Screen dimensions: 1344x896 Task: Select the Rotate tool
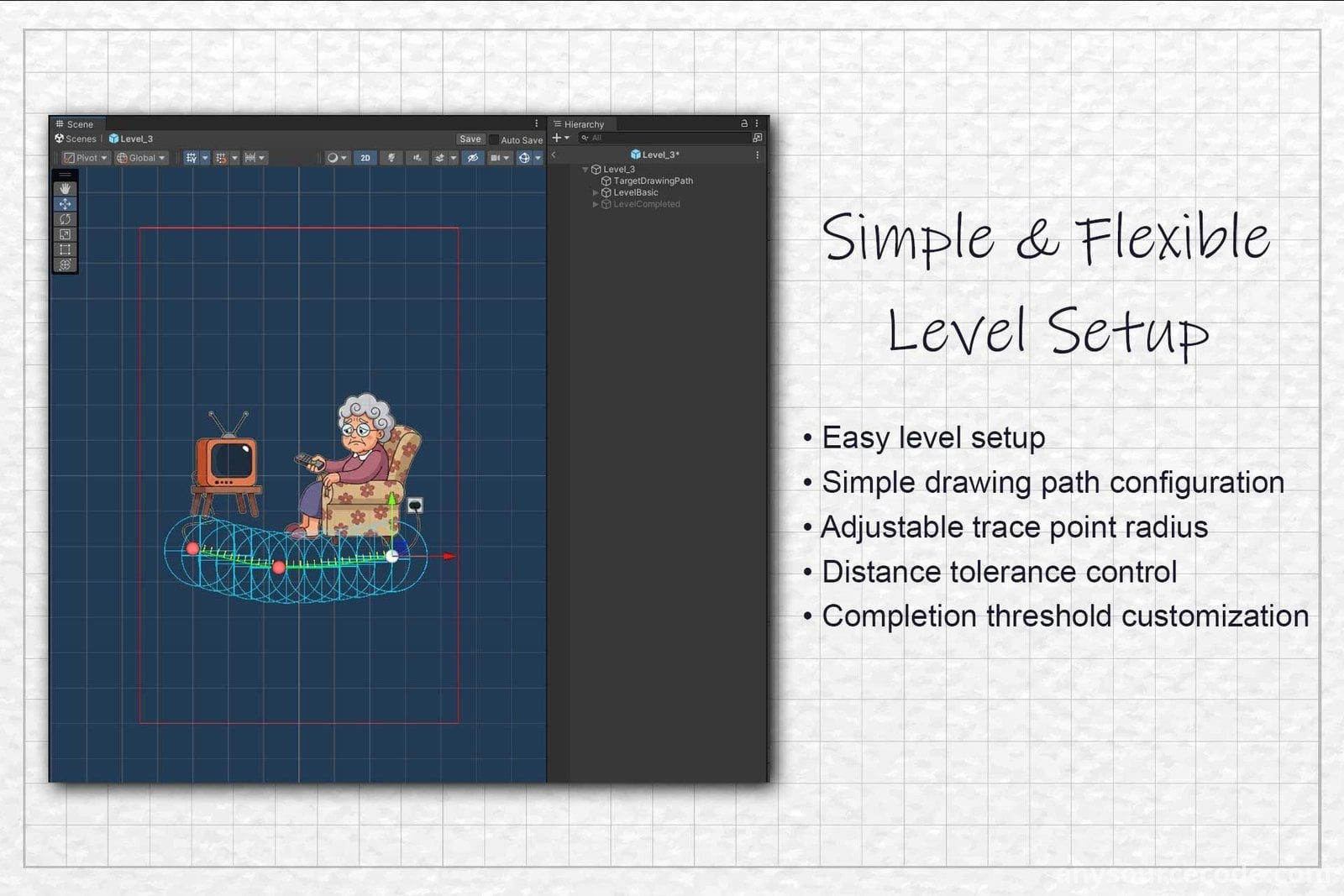[x=65, y=219]
